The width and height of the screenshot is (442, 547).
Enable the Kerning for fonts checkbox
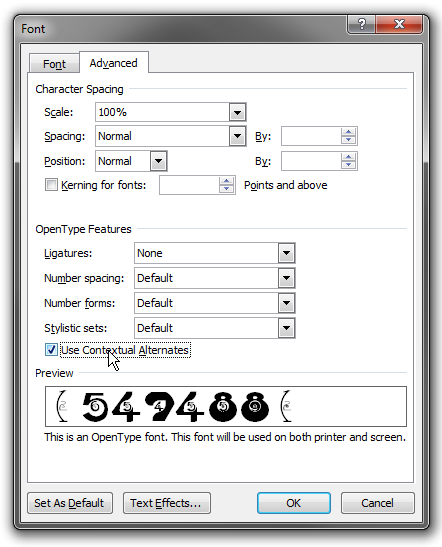coord(51,185)
